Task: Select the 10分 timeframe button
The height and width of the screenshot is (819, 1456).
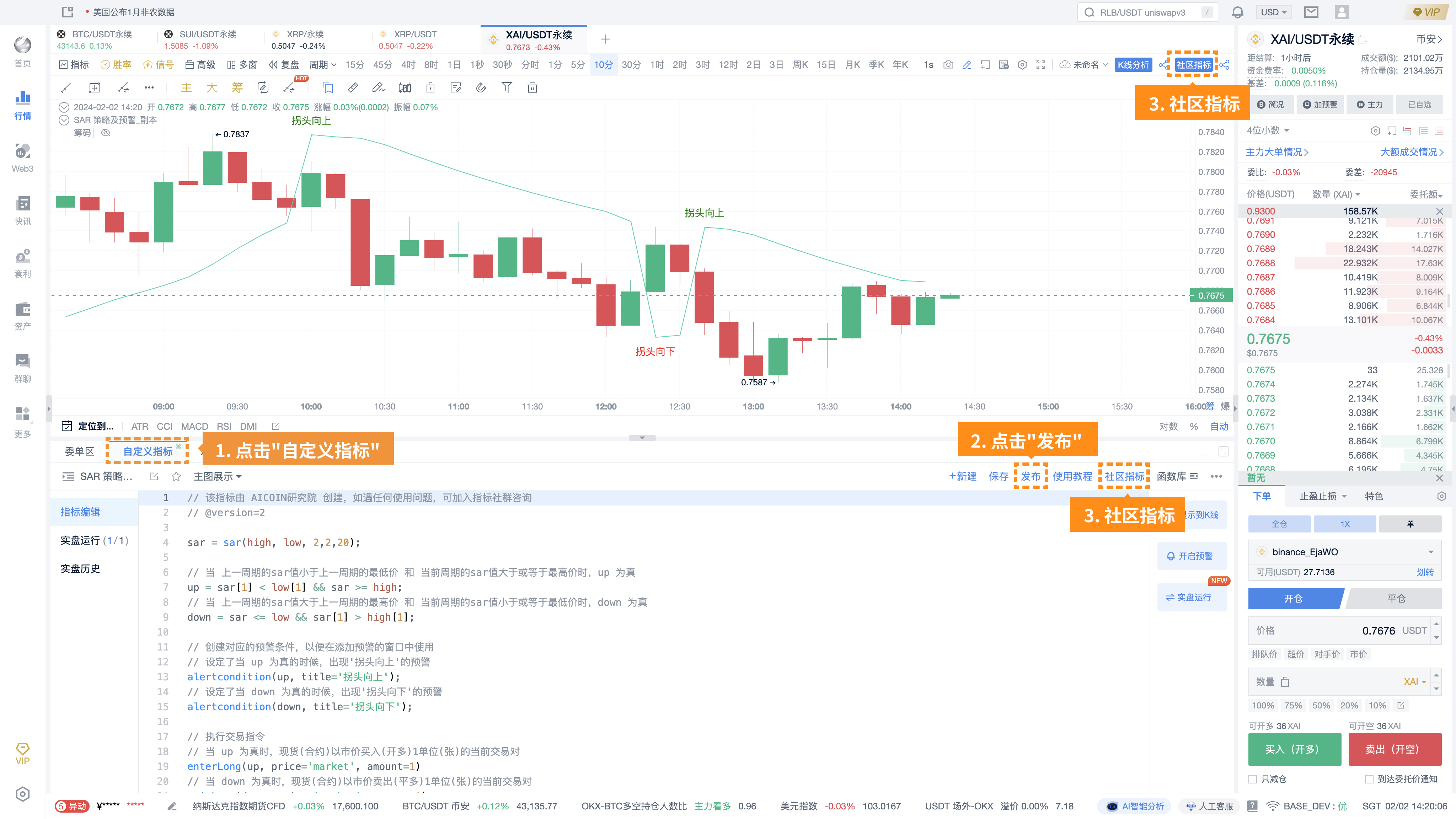Action: (603, 65)
